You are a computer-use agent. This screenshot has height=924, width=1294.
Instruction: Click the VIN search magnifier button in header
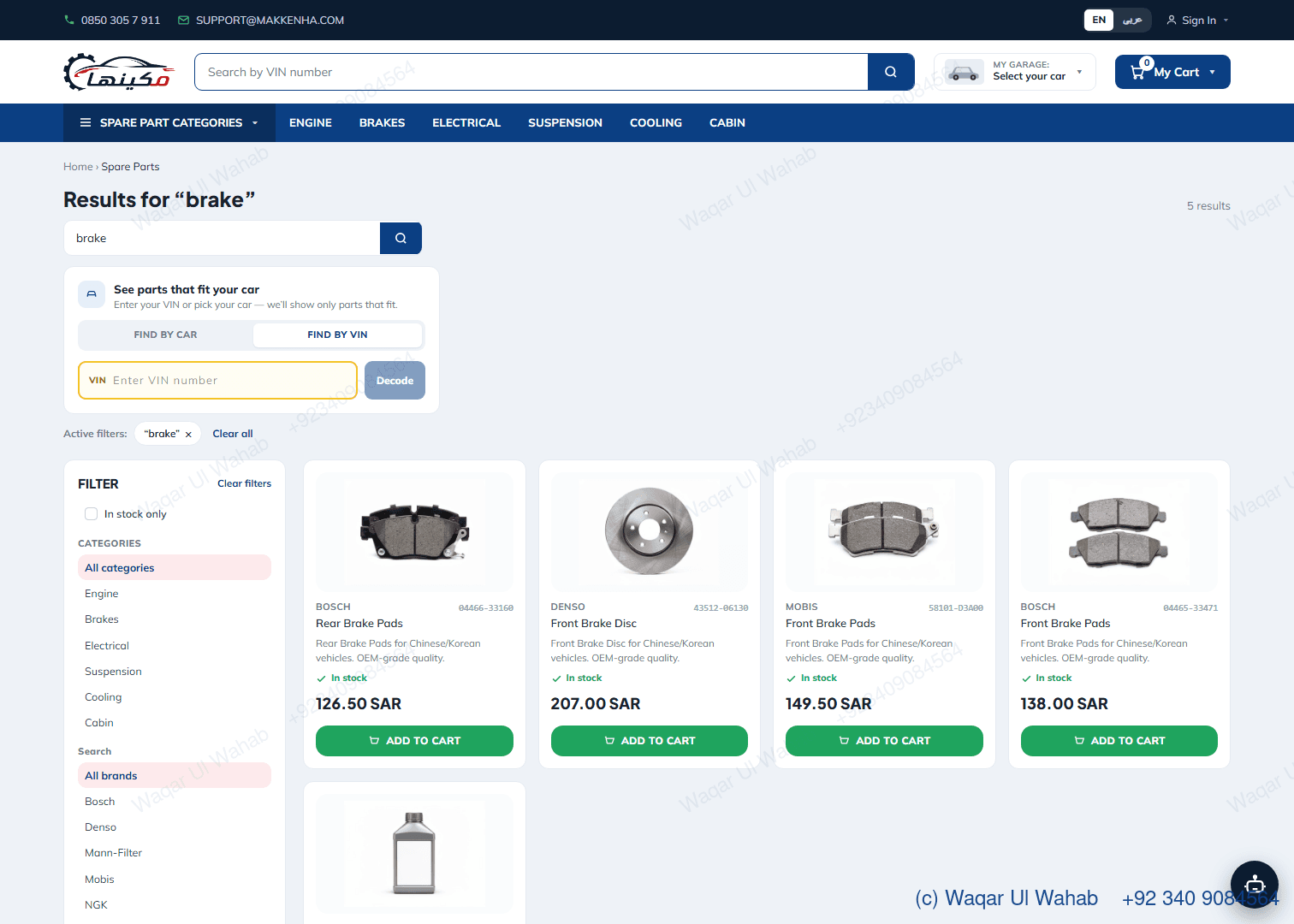tap(891, 72)
